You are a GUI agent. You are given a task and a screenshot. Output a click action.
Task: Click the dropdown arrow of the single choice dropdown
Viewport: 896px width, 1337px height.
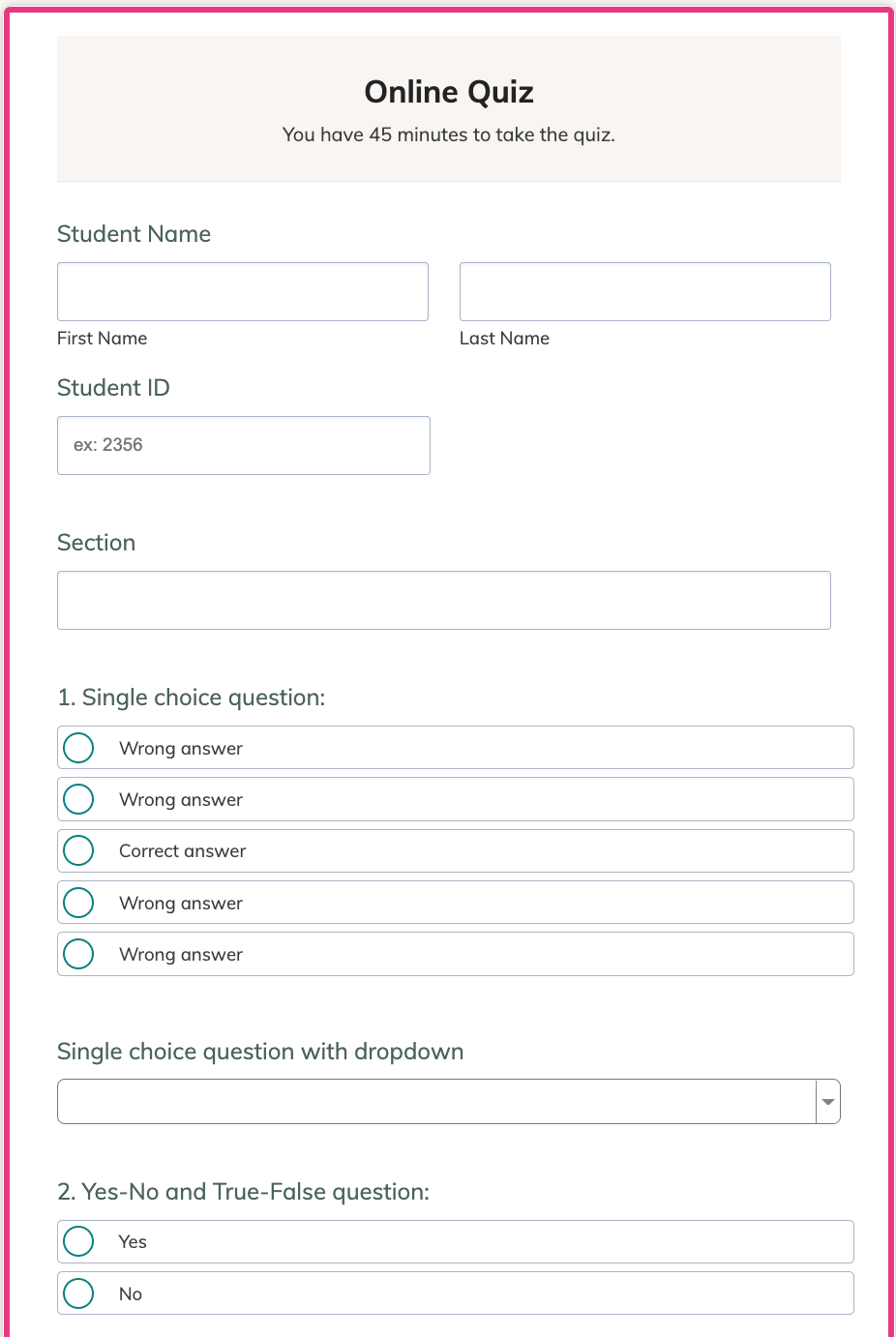(827, 1102)
